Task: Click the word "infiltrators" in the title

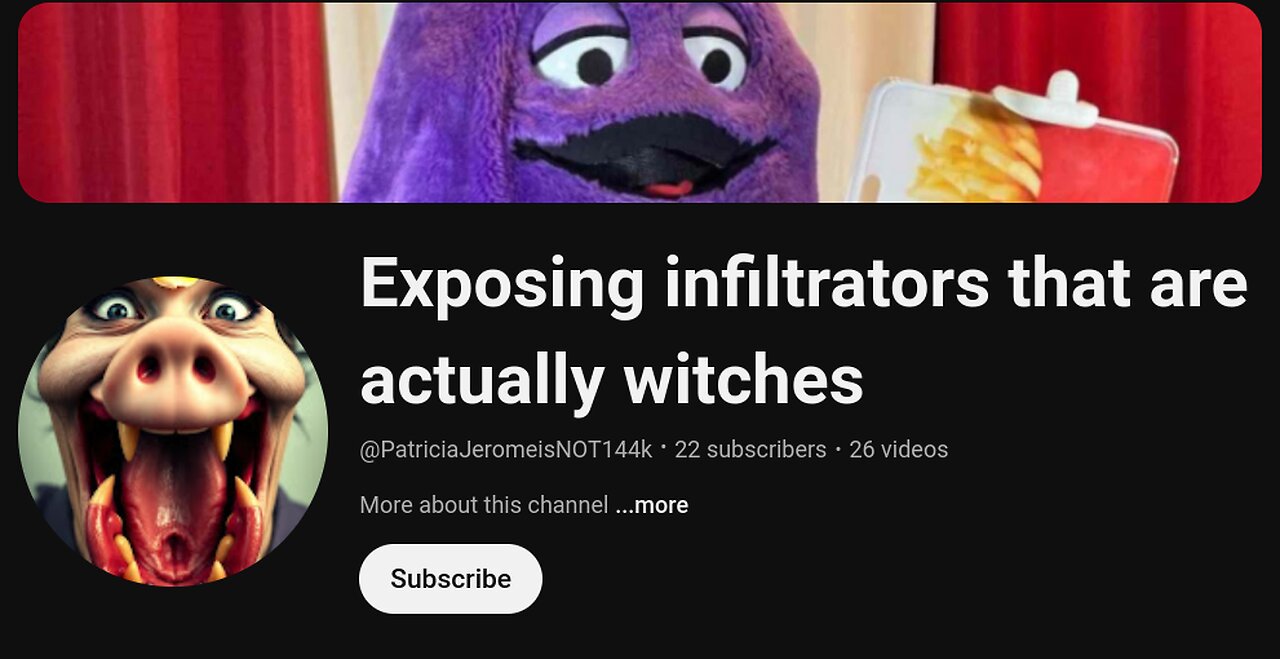Action: (826, 284)
